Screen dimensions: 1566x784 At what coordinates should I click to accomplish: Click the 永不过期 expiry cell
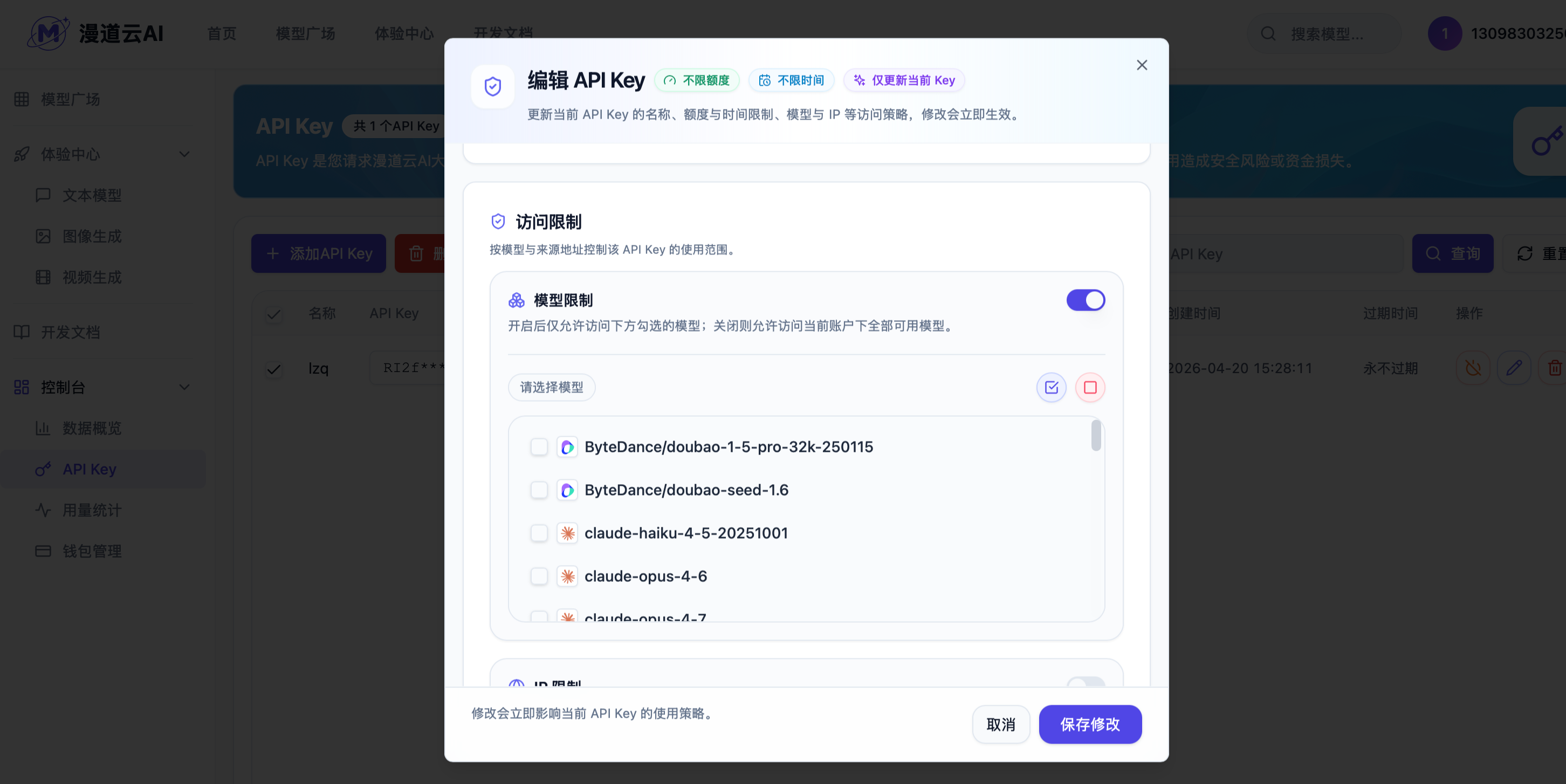click(x=1390, y=368)
